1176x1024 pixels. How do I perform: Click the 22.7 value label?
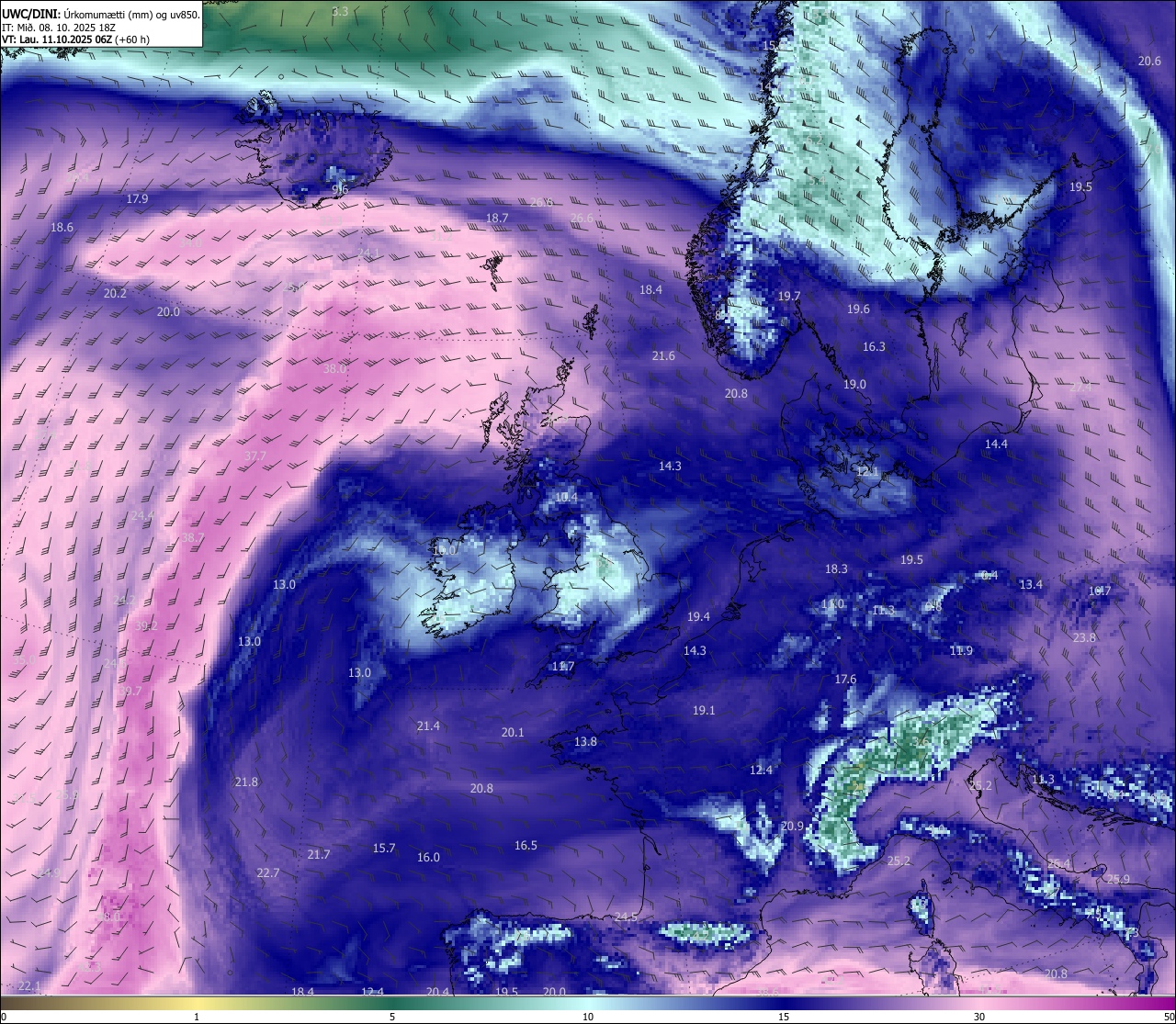click(x=267, y=872)
